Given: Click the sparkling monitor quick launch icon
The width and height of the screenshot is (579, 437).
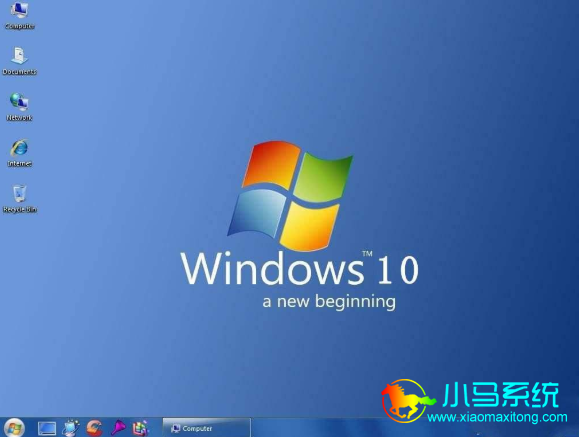Looking at the screenshot, I should [x=71, y=428].
